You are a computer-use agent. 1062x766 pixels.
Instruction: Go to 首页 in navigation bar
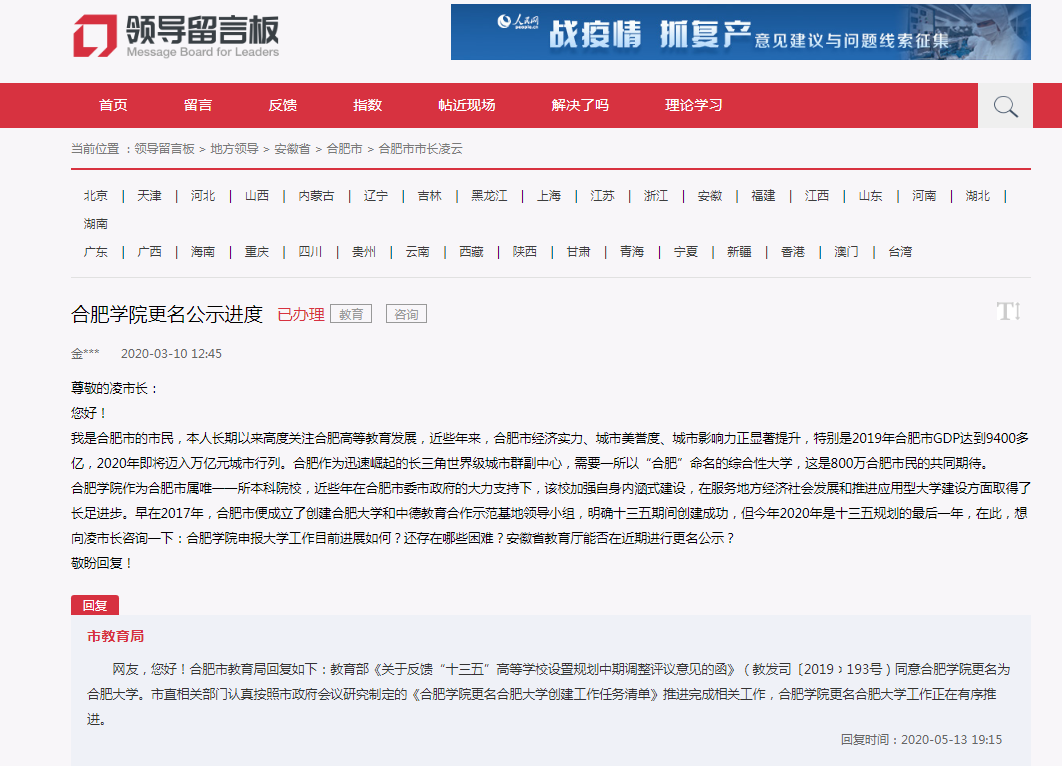[x=113, y=105]
